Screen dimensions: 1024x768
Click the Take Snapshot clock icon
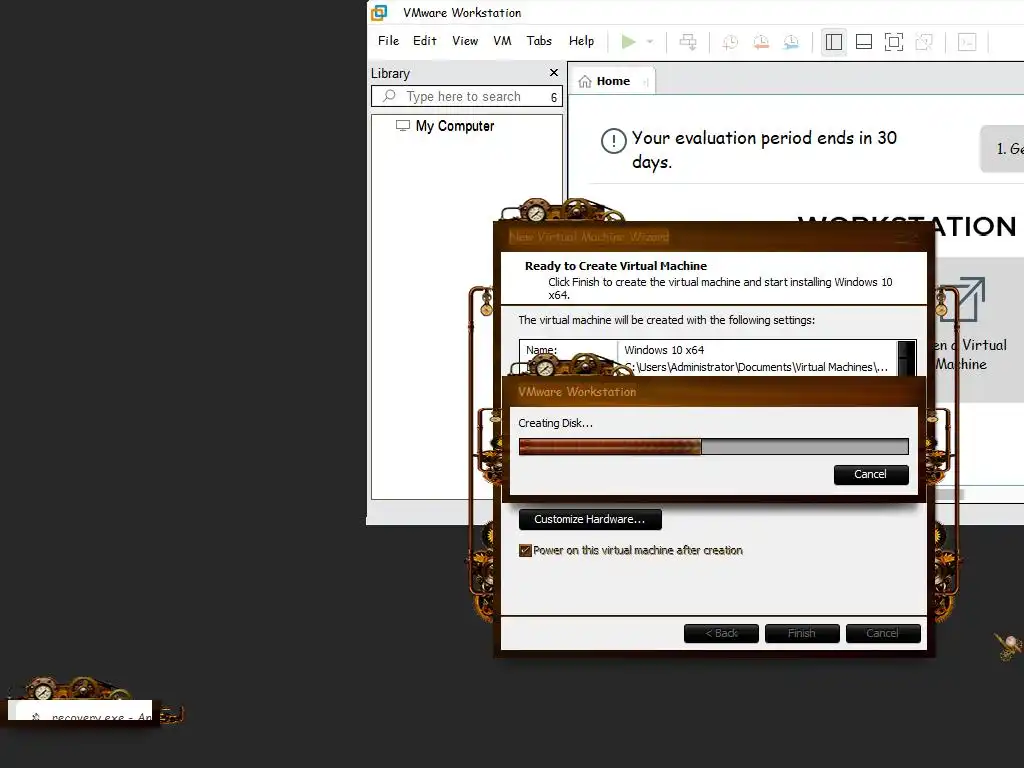(x=730, y=42)
